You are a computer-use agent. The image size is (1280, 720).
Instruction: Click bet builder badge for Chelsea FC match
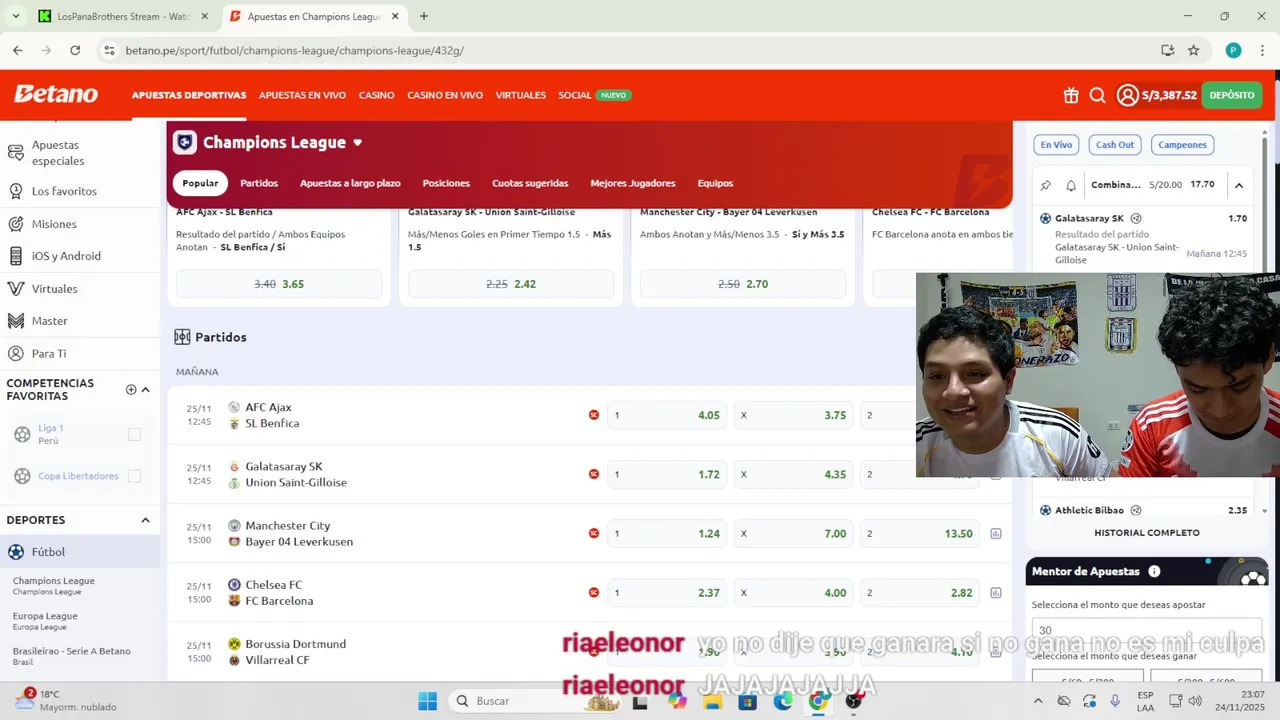594,593
